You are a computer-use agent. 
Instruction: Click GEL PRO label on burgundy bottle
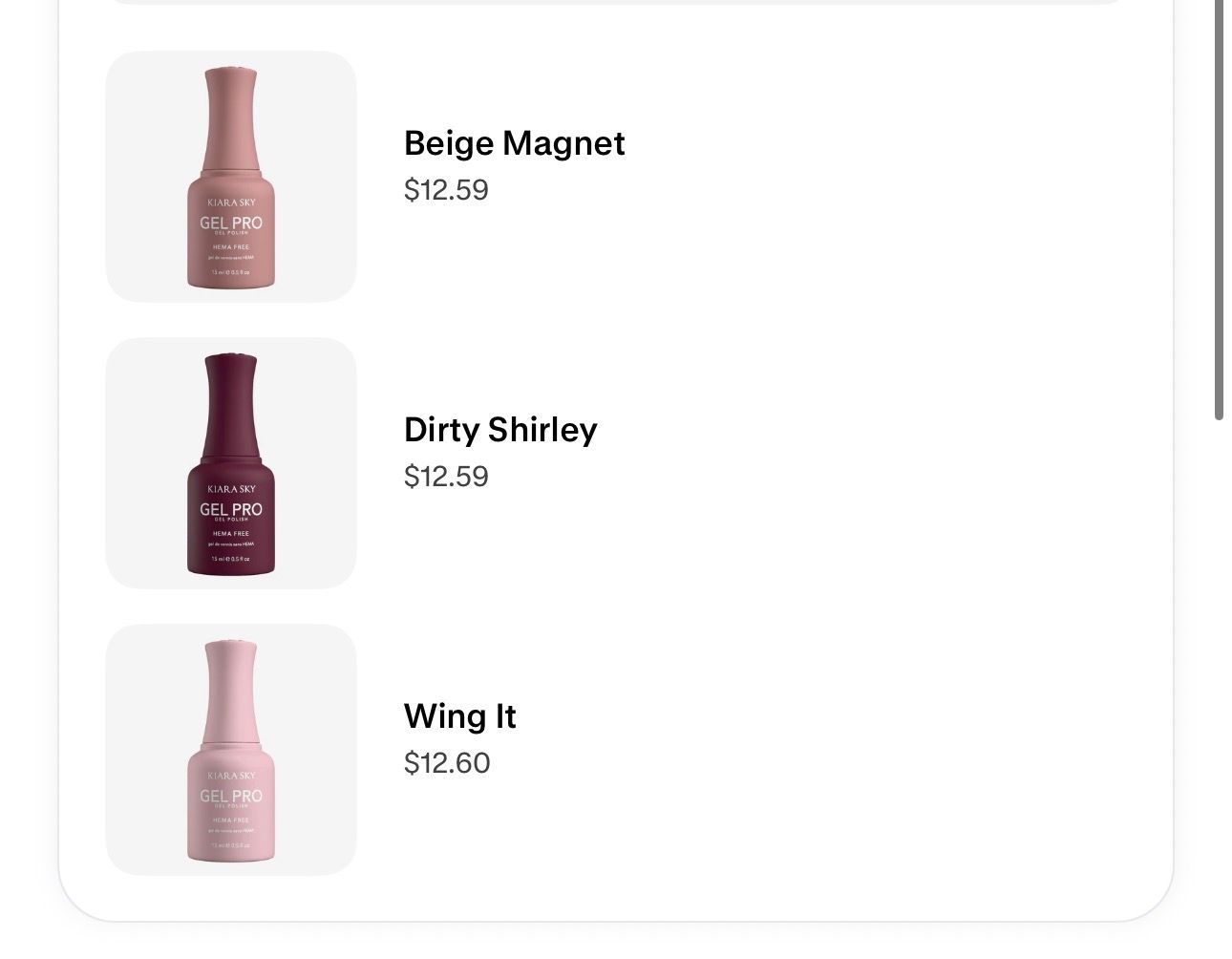[x=231, y=509]
